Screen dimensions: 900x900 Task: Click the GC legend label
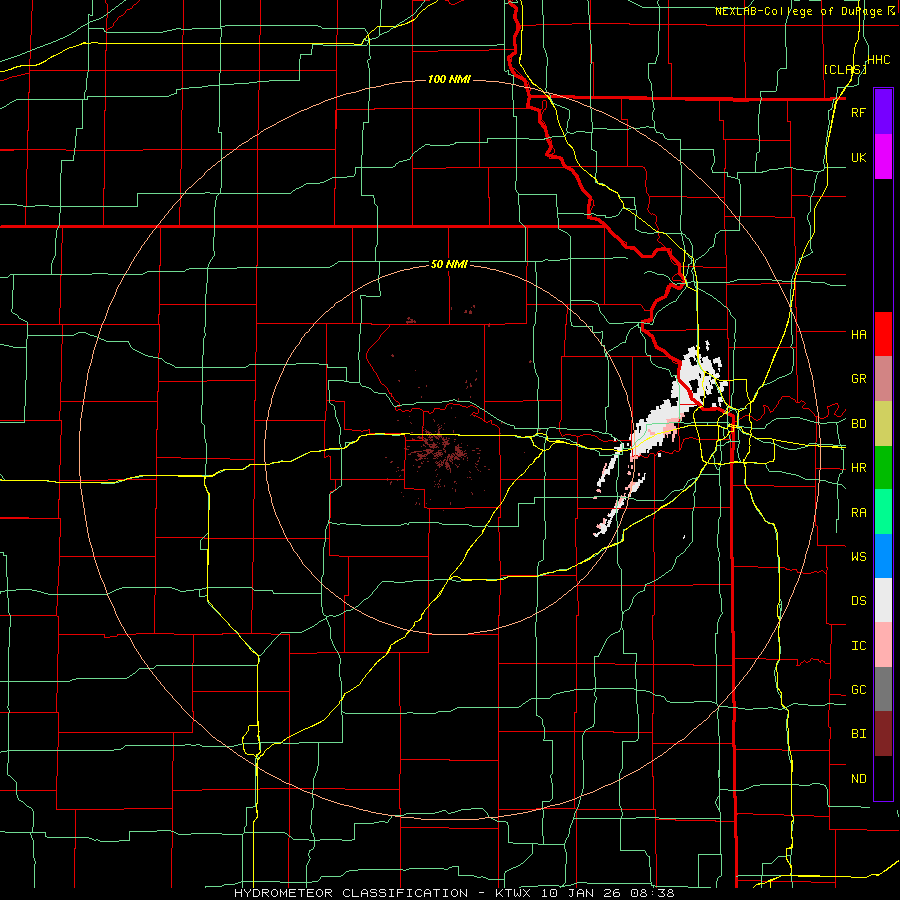pos(858,690)
